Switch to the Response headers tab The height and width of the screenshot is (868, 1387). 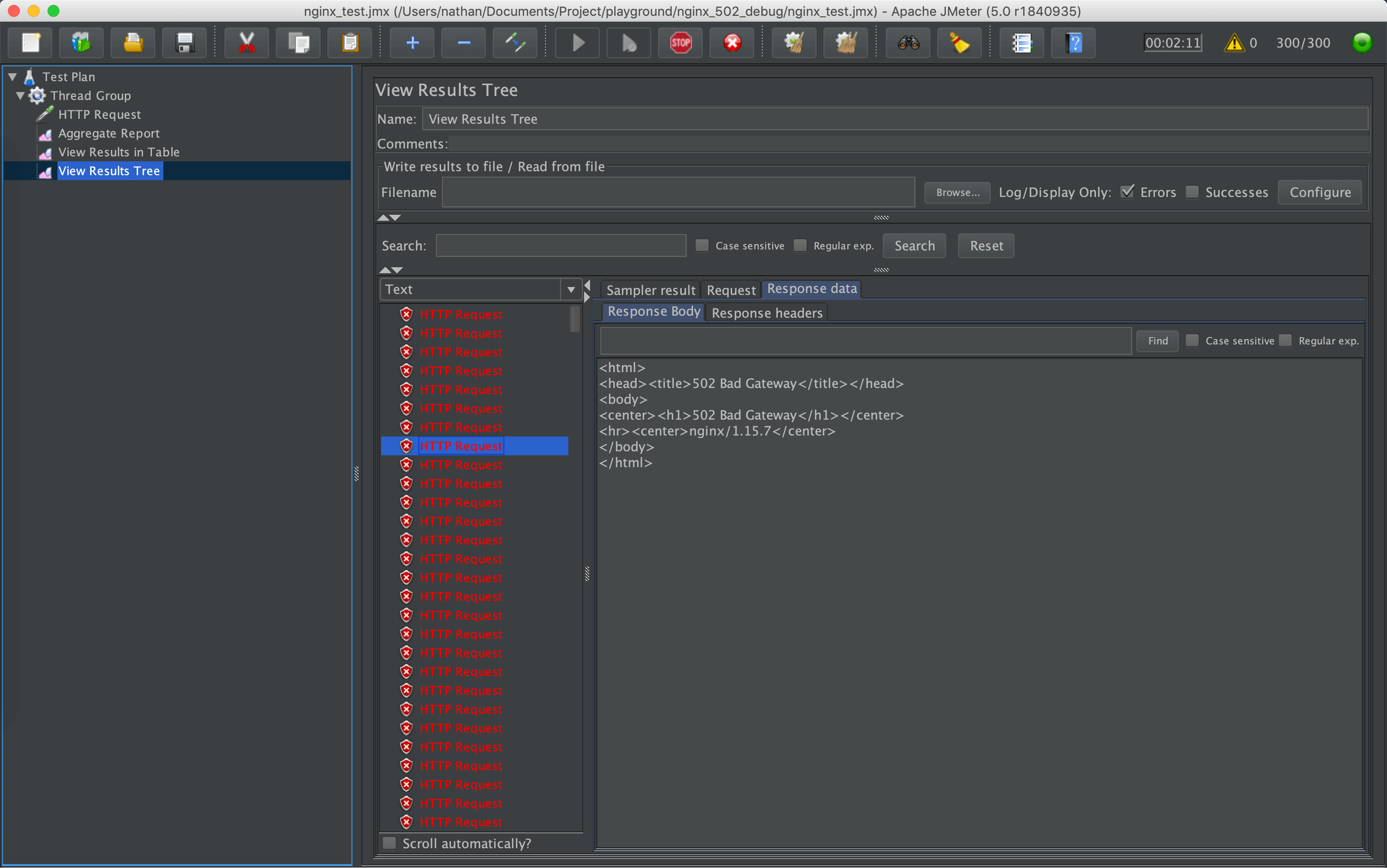point(766,312)
